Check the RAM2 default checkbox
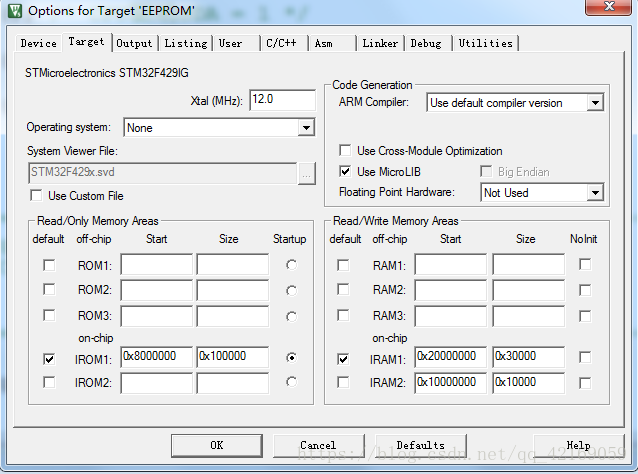638x474 pixels. tap(343, 289)
